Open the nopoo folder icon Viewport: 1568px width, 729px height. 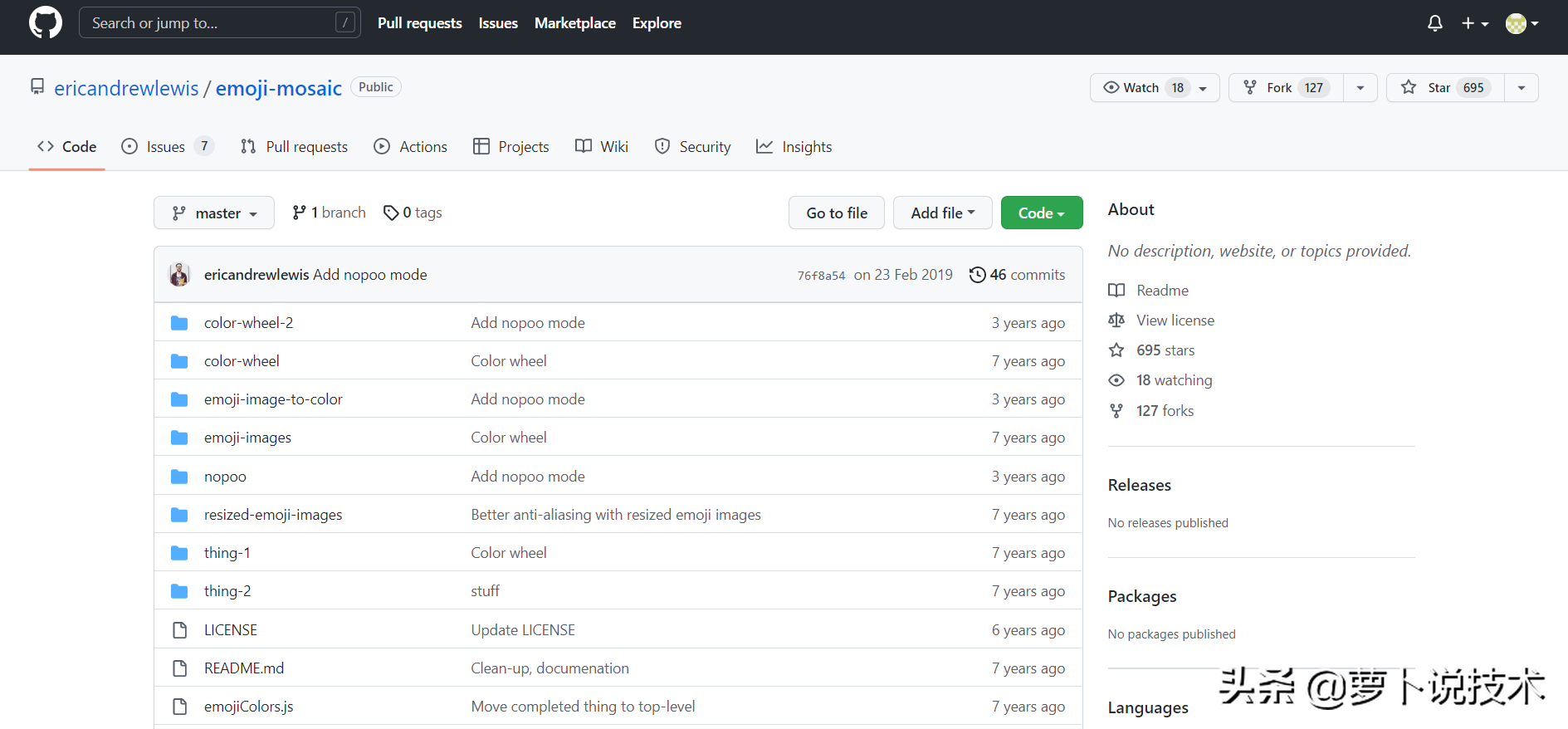(179, 477)
